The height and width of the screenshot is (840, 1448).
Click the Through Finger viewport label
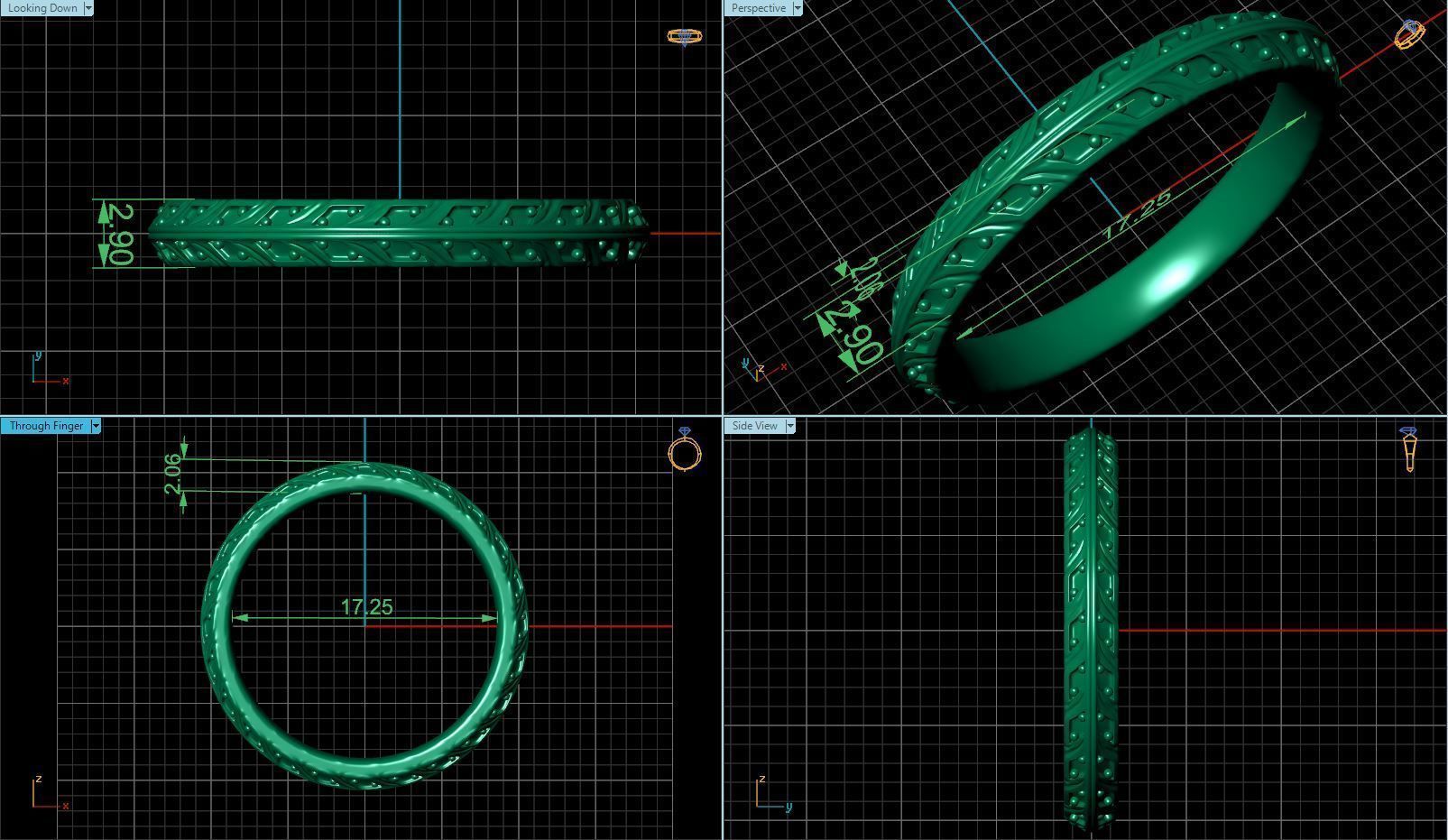pos(45,426)
